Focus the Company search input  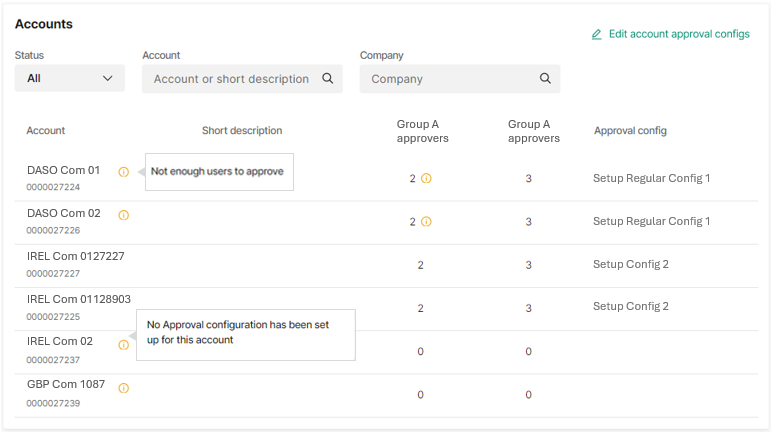450,79
